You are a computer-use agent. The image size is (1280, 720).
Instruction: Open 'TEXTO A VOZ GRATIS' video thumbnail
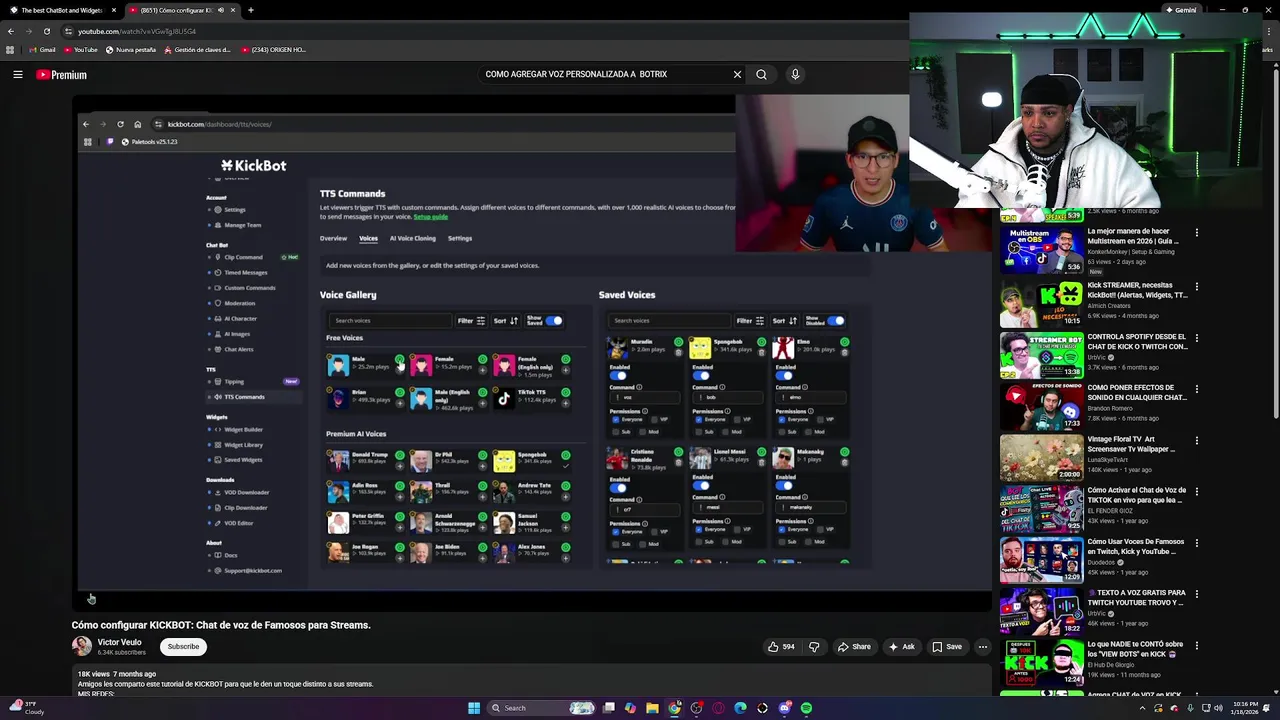pos(1041,611)
